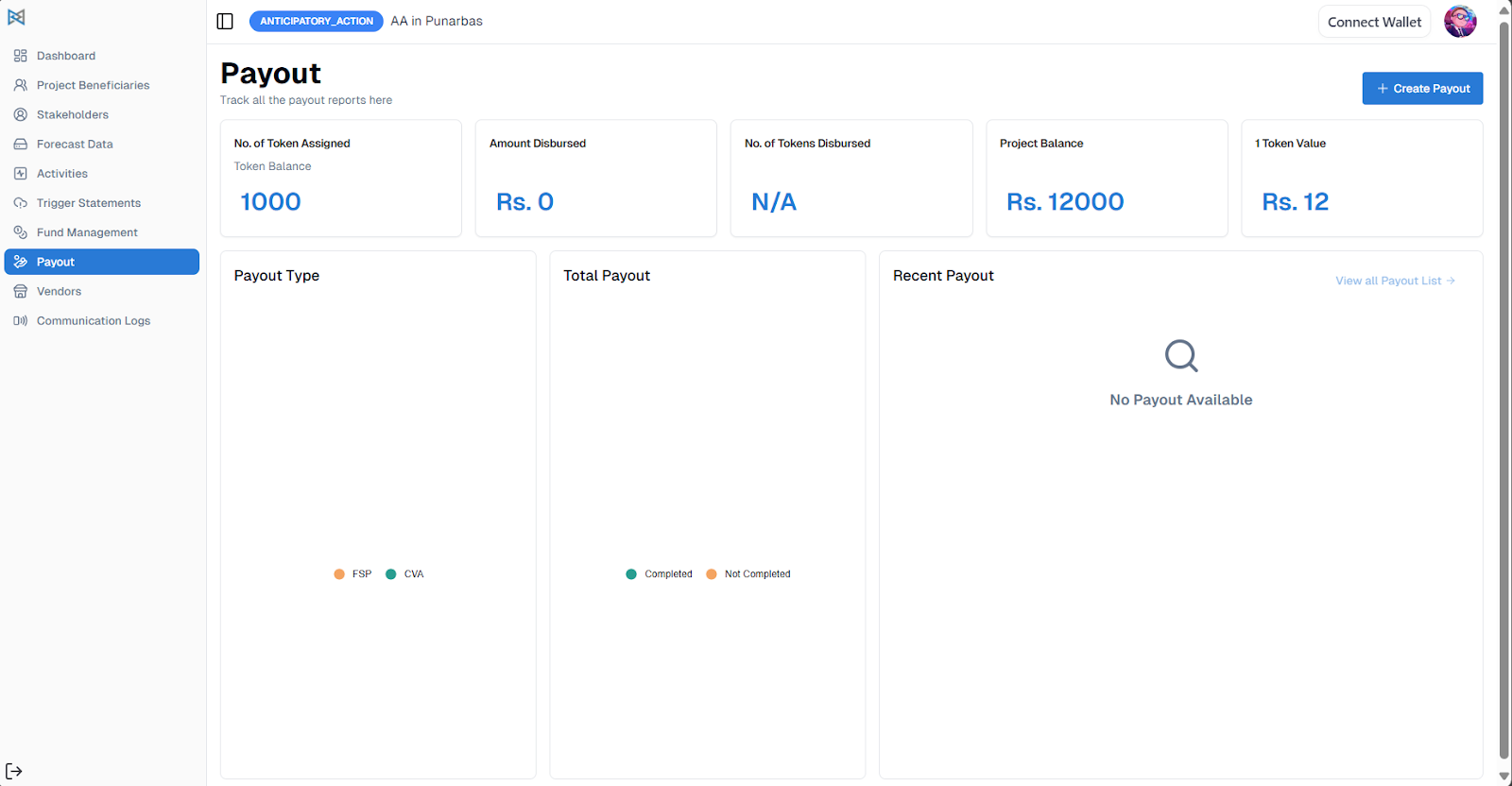The width and height of the screenshot is (1512, 786).
Task: Click the Vendors store icon
Action: click(20, 291)
